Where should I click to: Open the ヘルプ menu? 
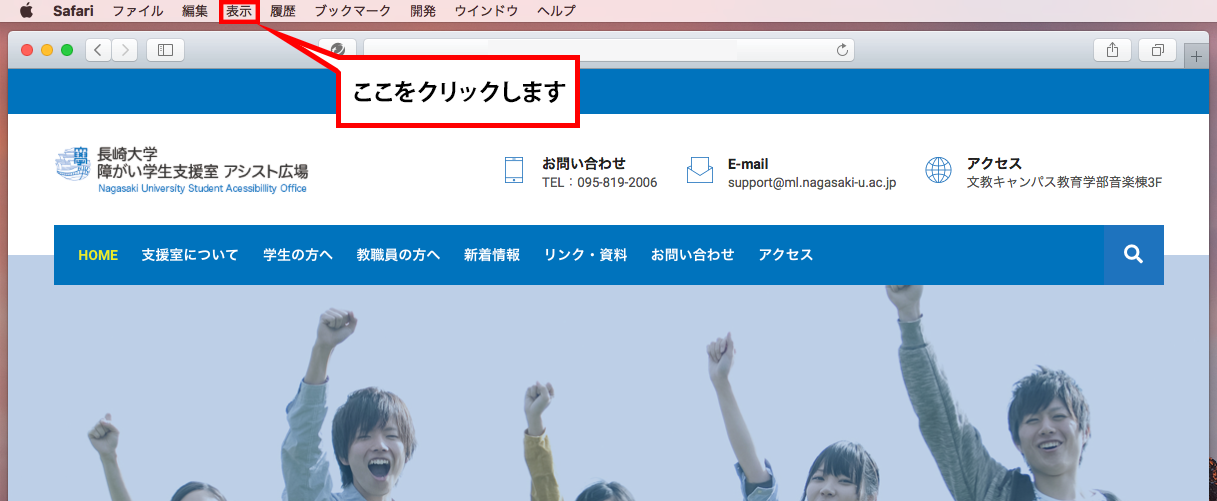(556, 11)
